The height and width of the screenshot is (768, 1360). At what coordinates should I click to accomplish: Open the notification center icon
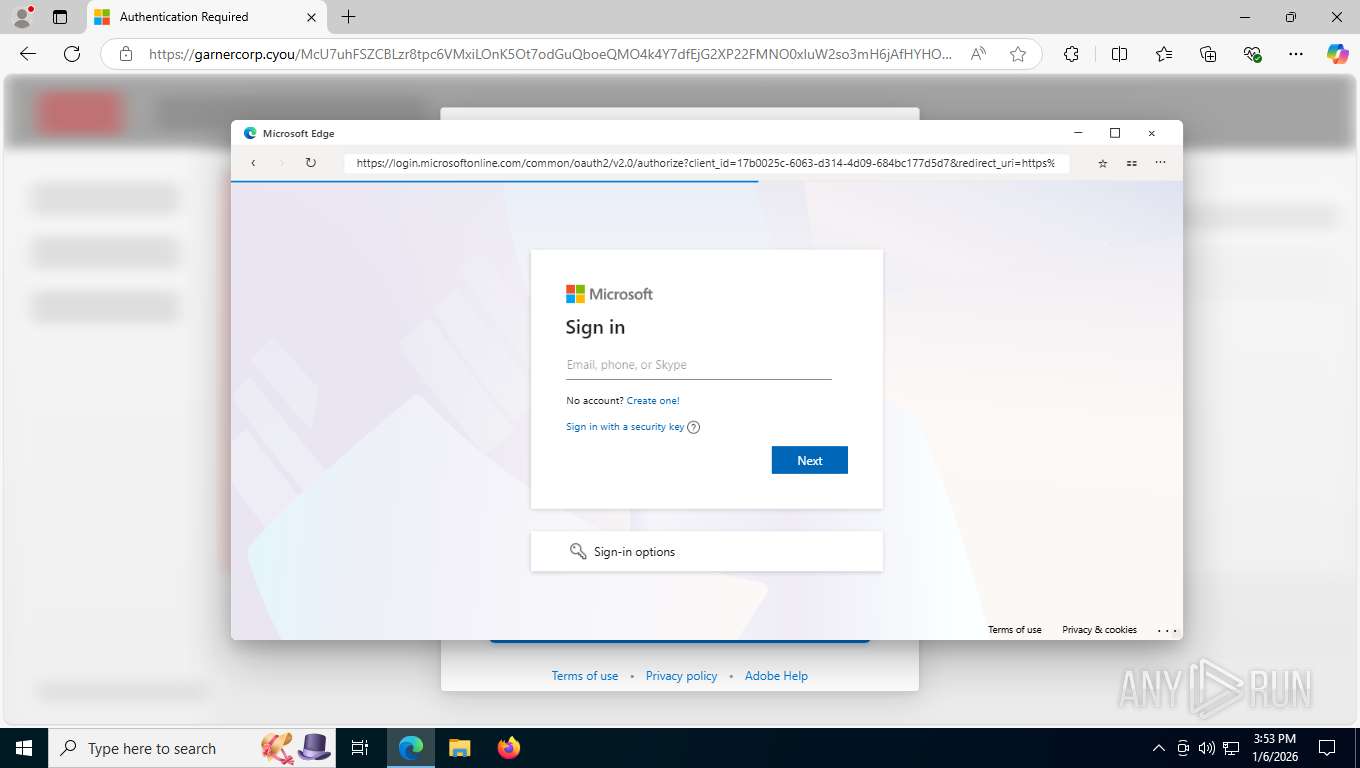click(x=1327, y=748)
